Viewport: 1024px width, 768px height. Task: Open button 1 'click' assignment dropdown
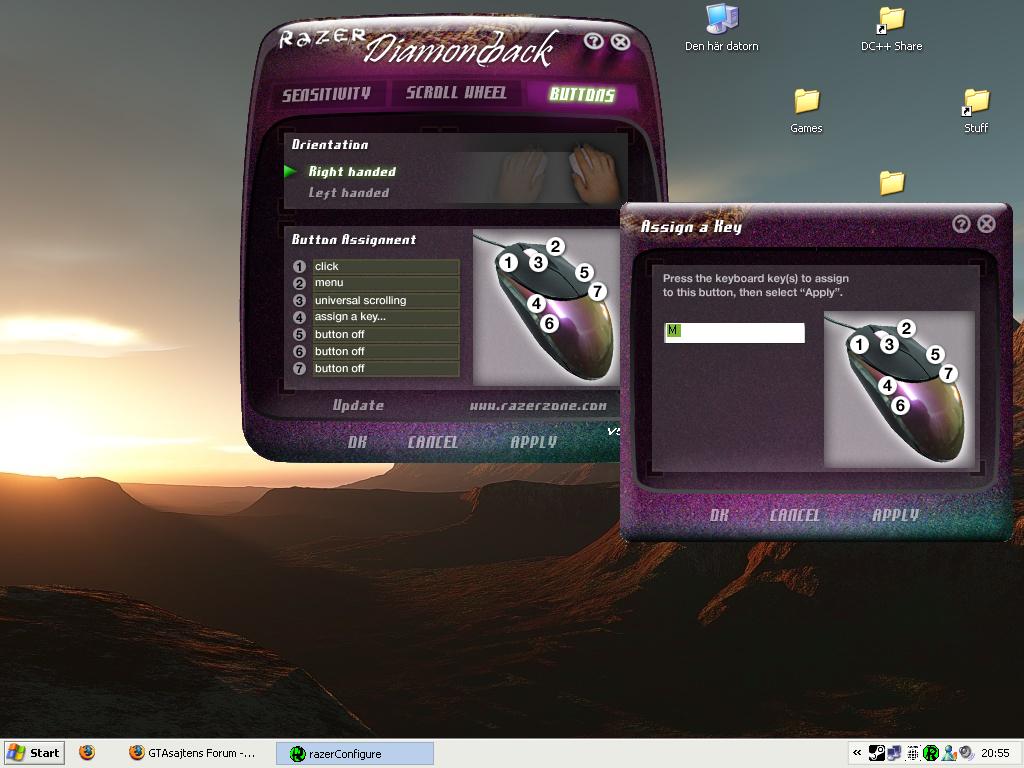click(x=385, y=266)
